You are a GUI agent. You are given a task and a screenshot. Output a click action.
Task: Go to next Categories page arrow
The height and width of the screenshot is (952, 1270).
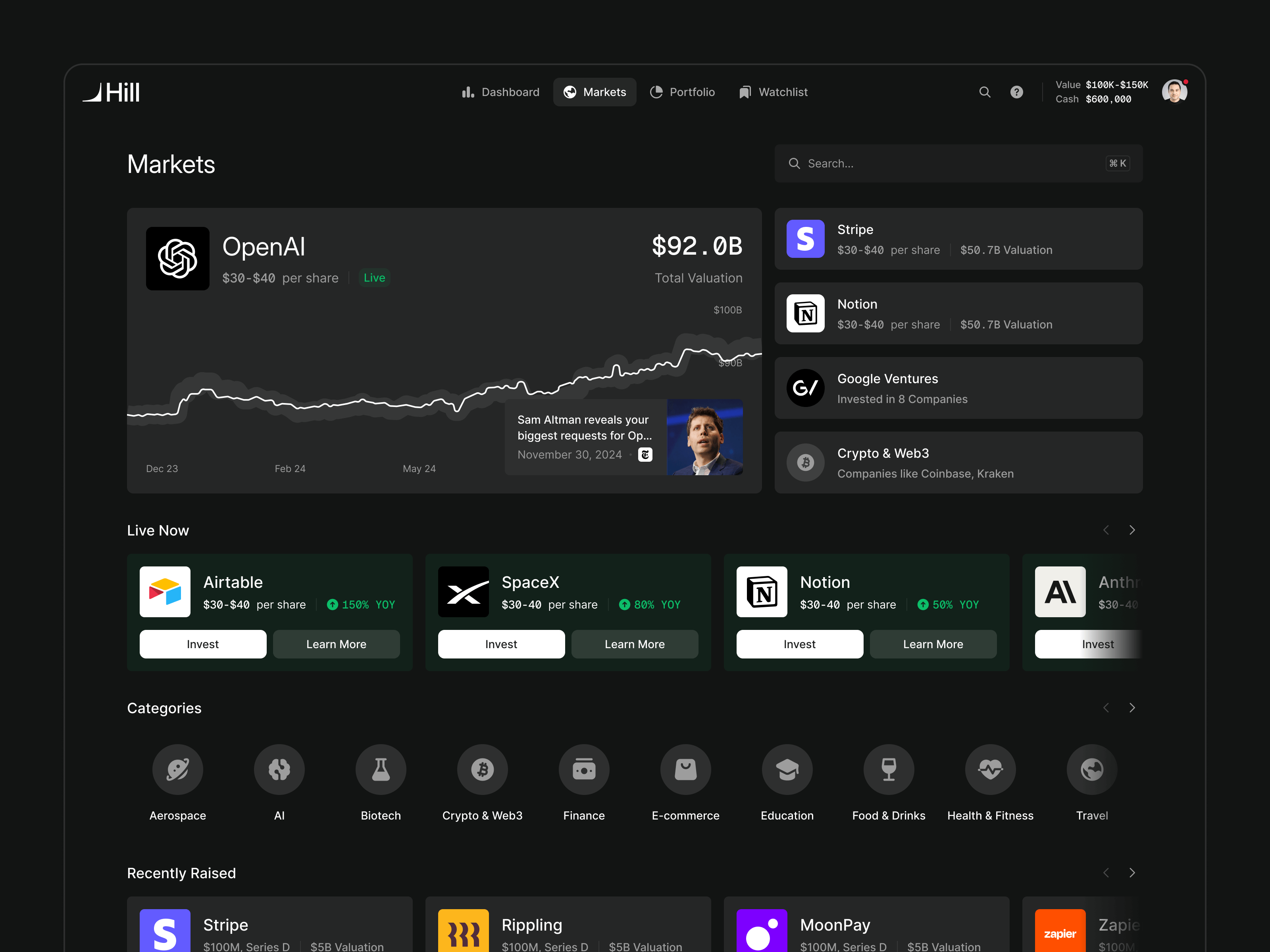click(x=1131, y=708)
